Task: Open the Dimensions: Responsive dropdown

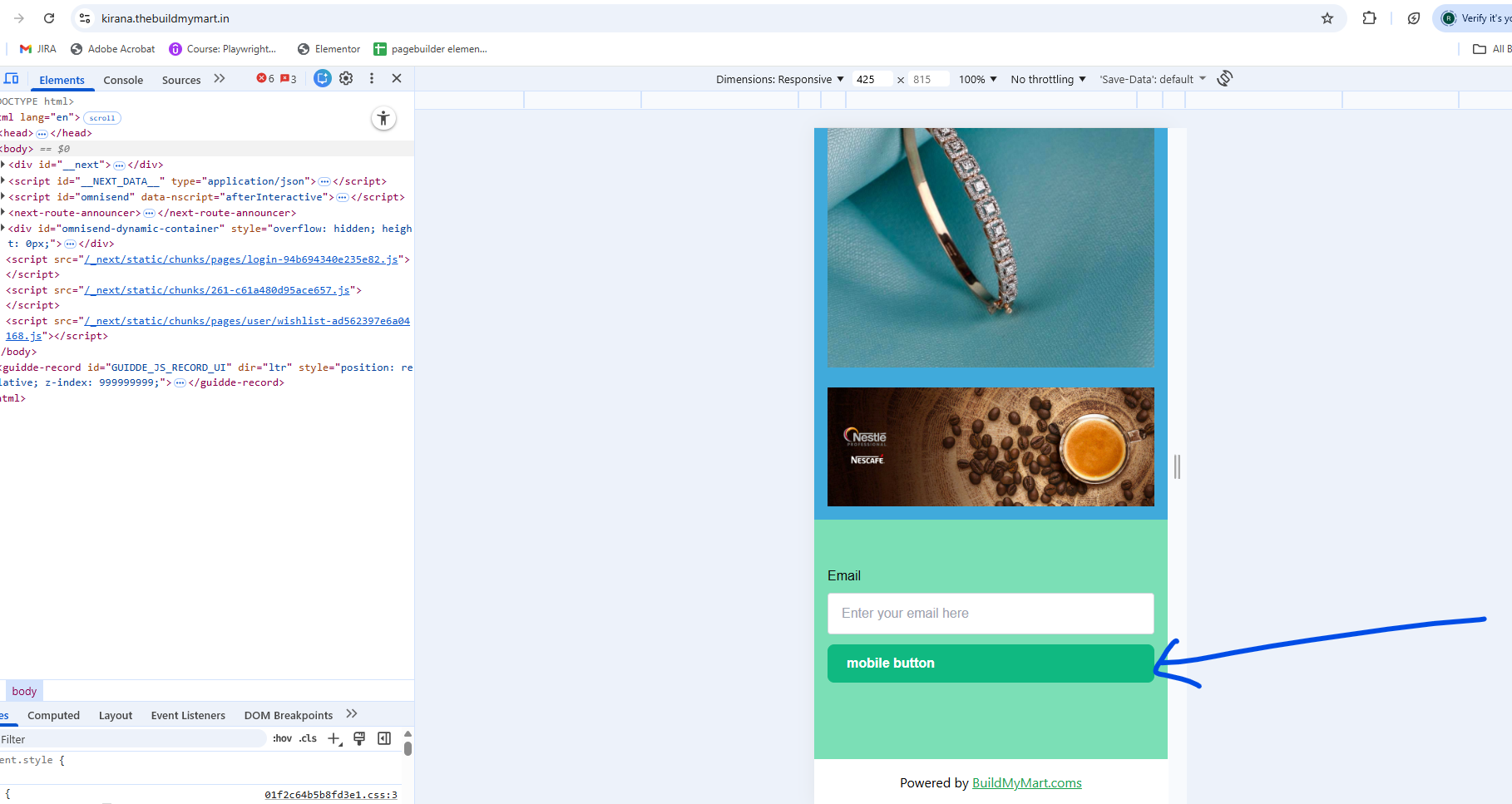Action: (x=779, y=79)
